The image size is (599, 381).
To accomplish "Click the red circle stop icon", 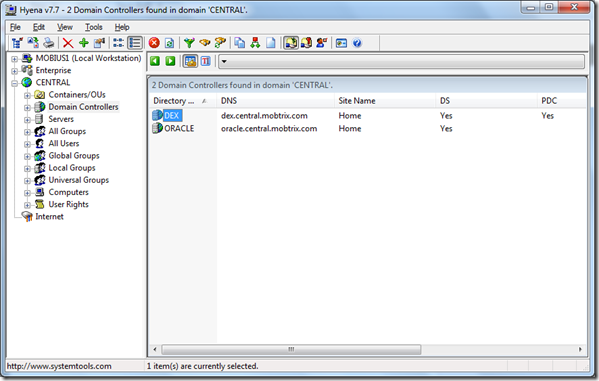I will 154,43.
